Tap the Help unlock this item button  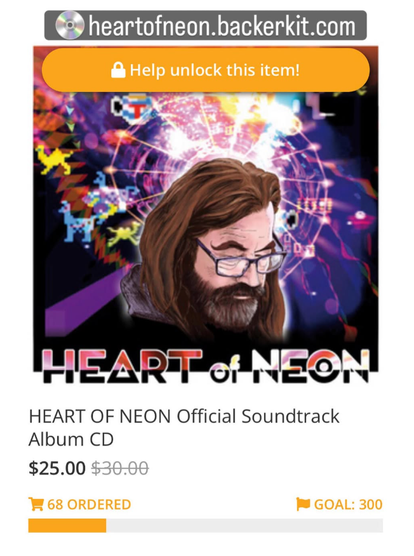coord(206,70)
